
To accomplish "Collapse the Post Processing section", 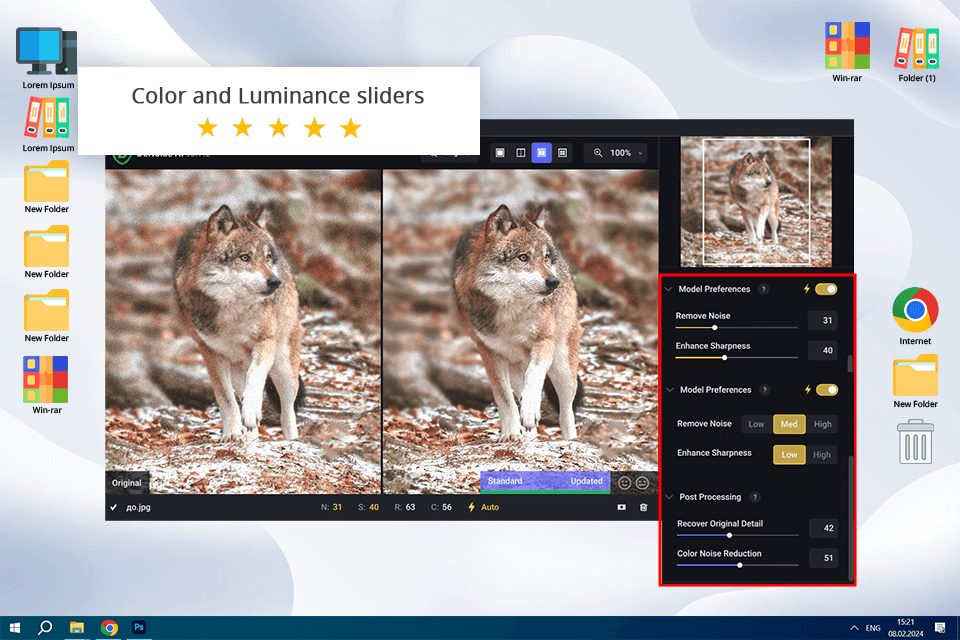I will pyautogui.click(x=669, y=497).
